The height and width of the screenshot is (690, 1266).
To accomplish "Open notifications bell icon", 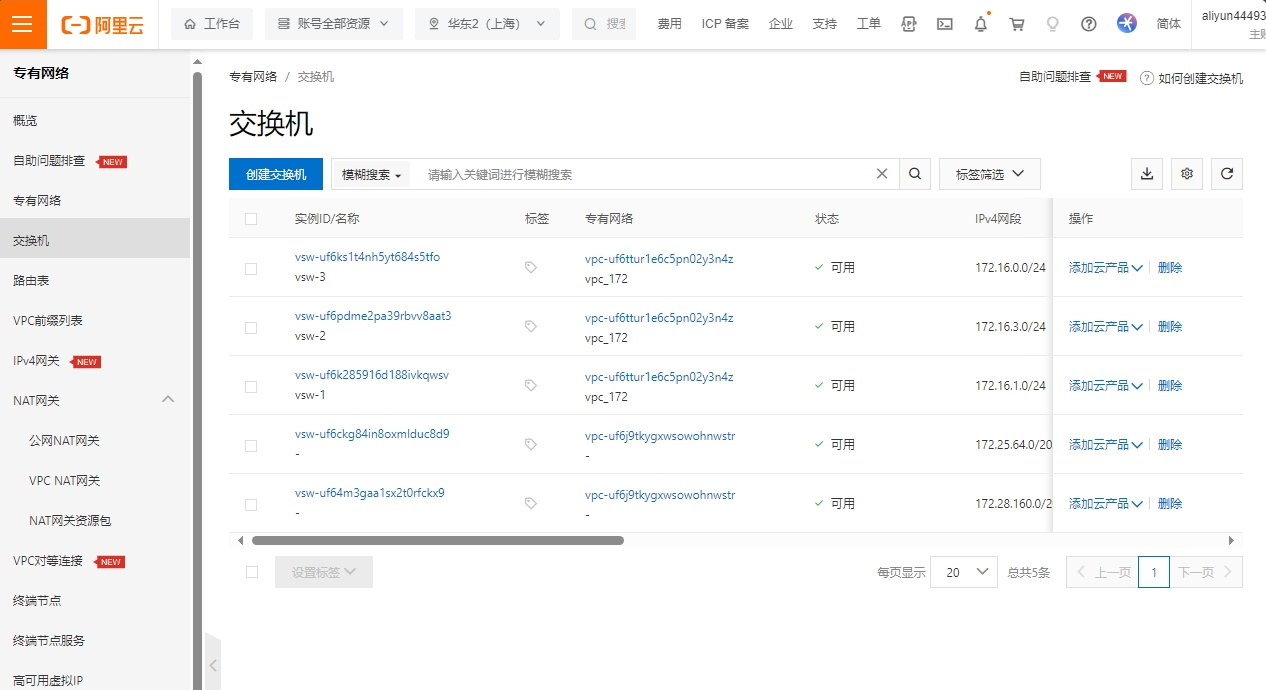I will [x=981, y=24].
